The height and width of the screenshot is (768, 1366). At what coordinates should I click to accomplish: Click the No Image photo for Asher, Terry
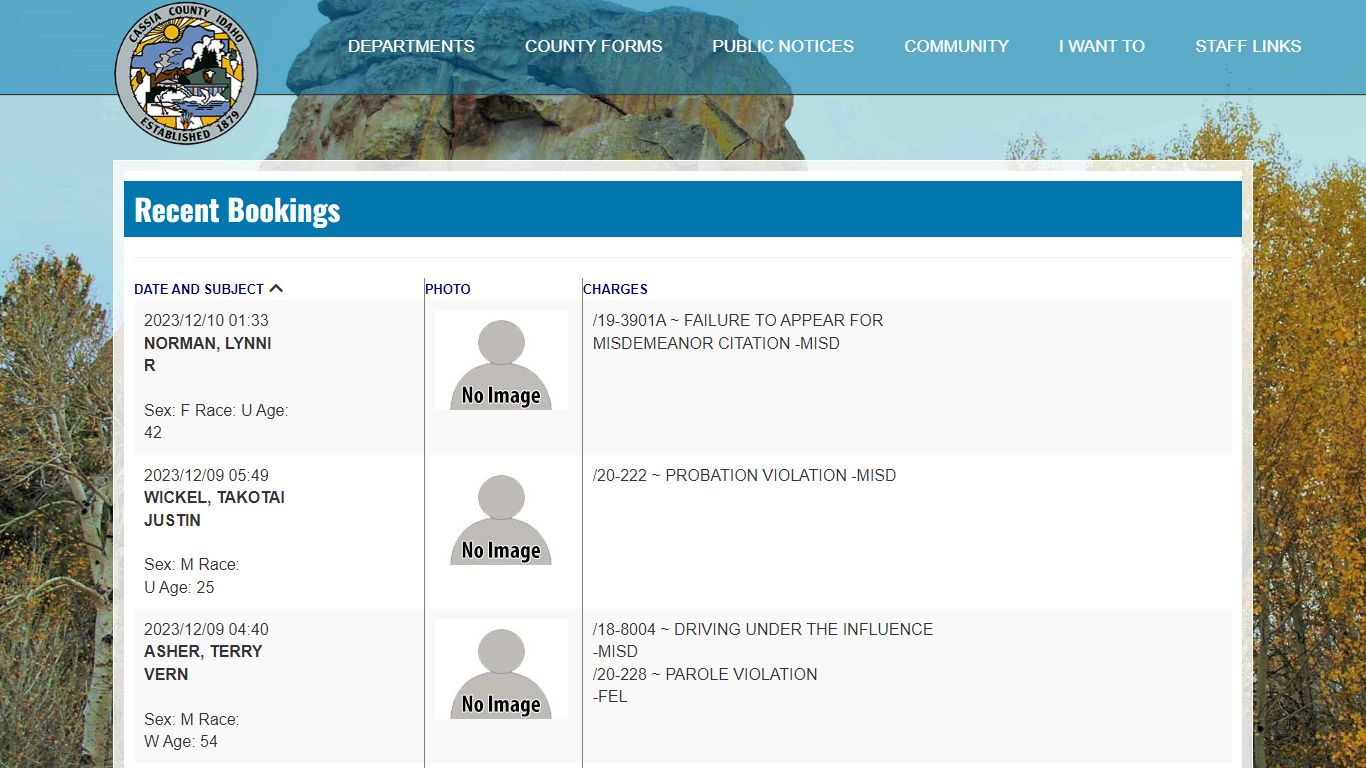(501, 669)
